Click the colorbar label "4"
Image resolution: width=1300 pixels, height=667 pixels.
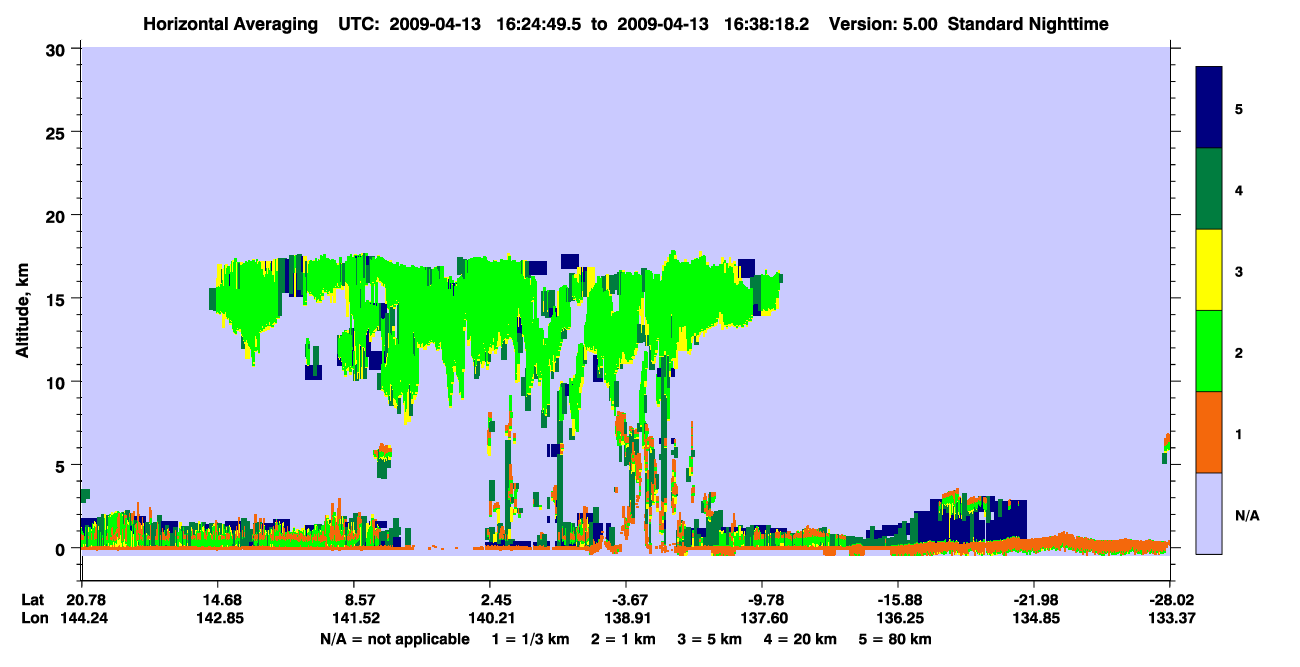1239,189
